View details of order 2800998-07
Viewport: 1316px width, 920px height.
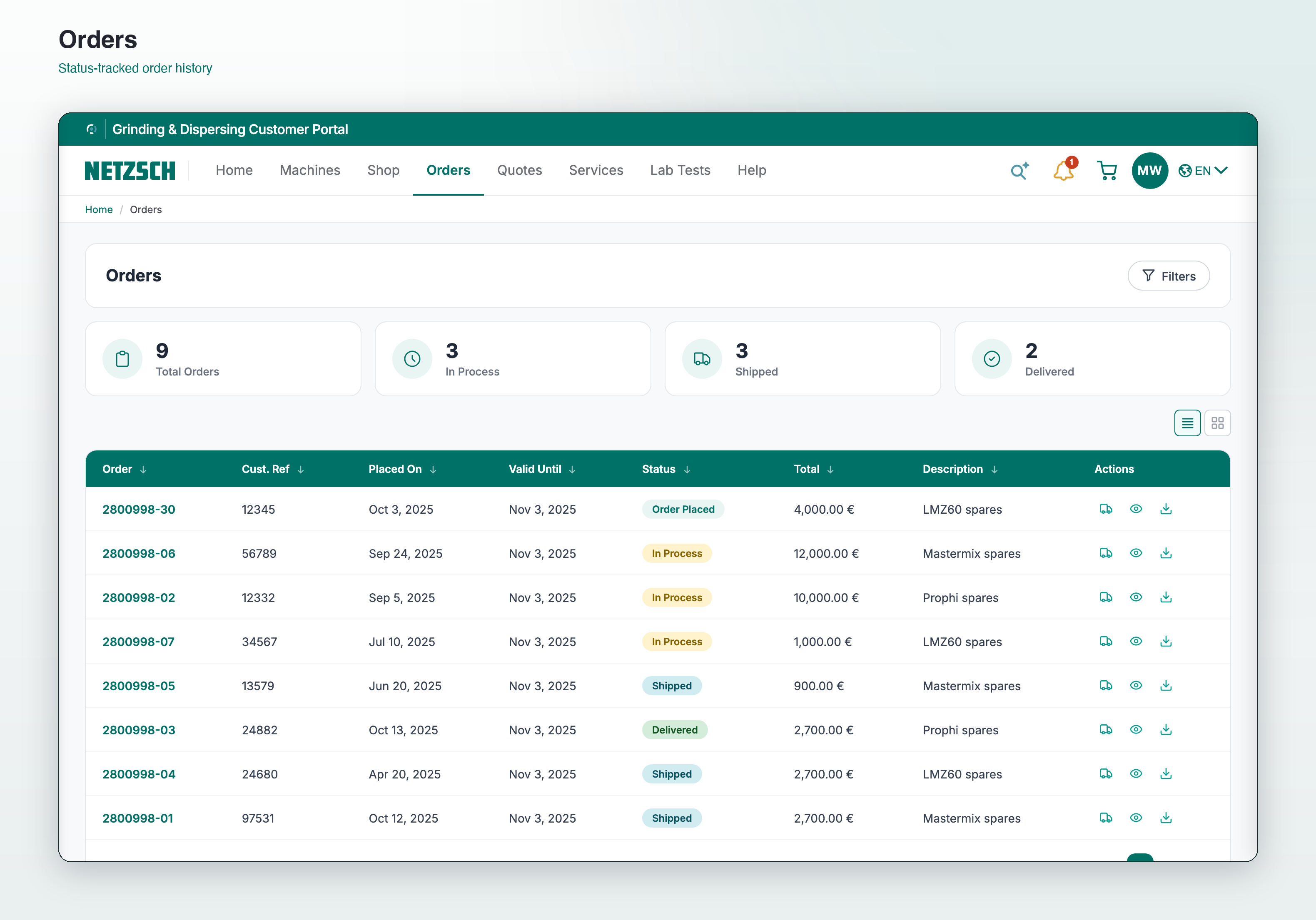1136,641
